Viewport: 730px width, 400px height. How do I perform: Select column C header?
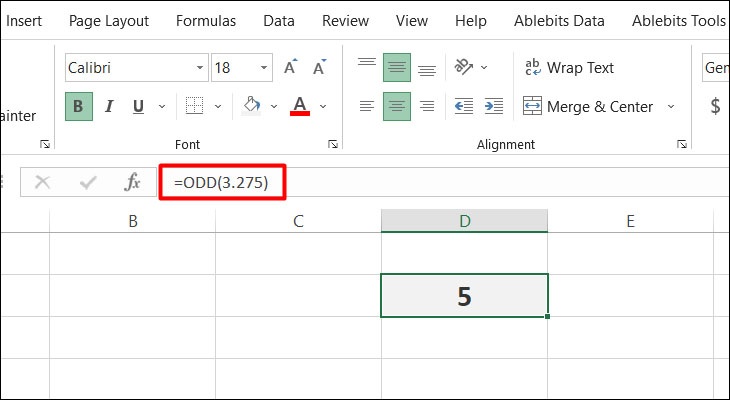click(x=298, y=221)
